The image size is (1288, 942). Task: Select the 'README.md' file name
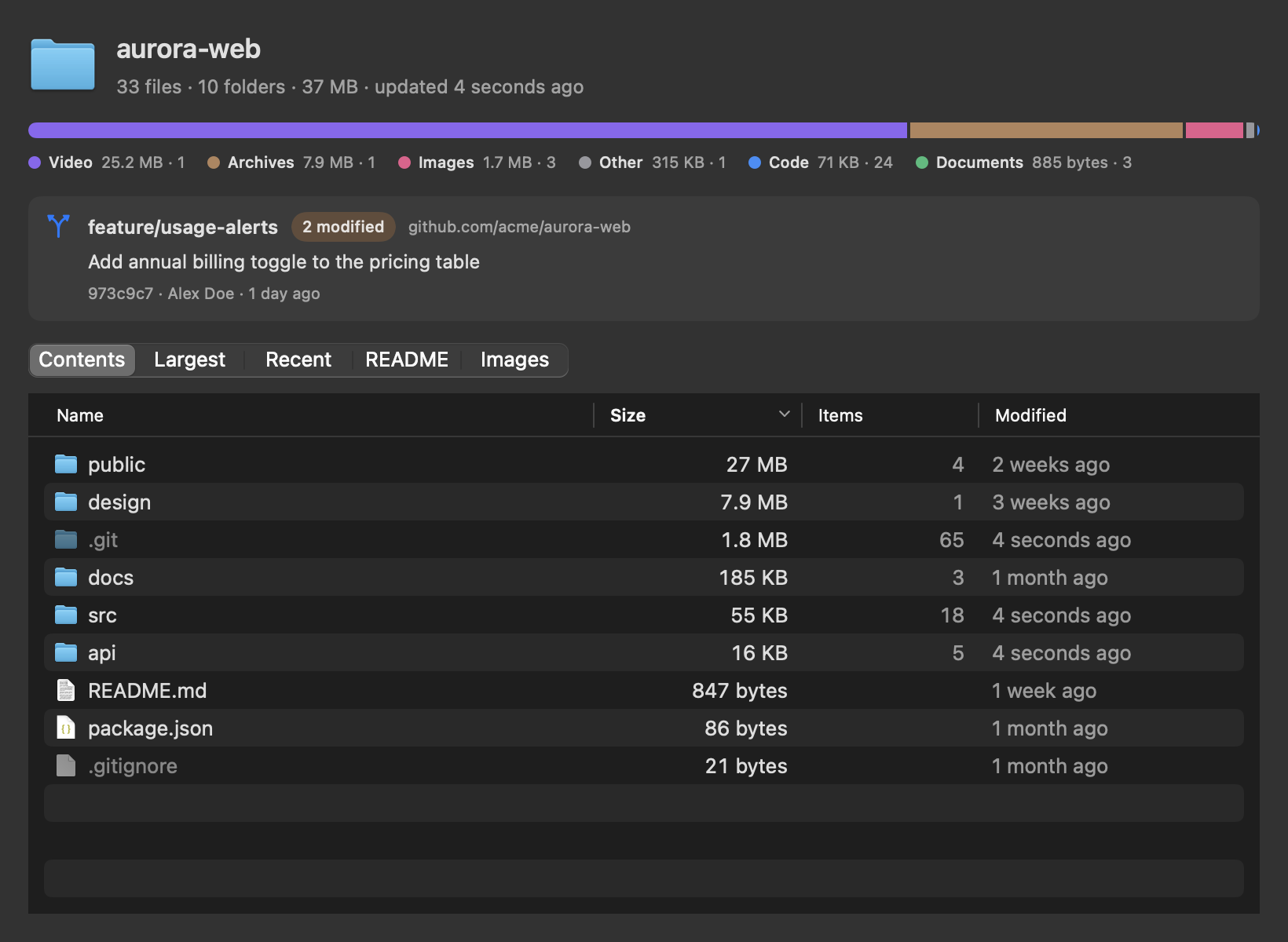(148, 691)
